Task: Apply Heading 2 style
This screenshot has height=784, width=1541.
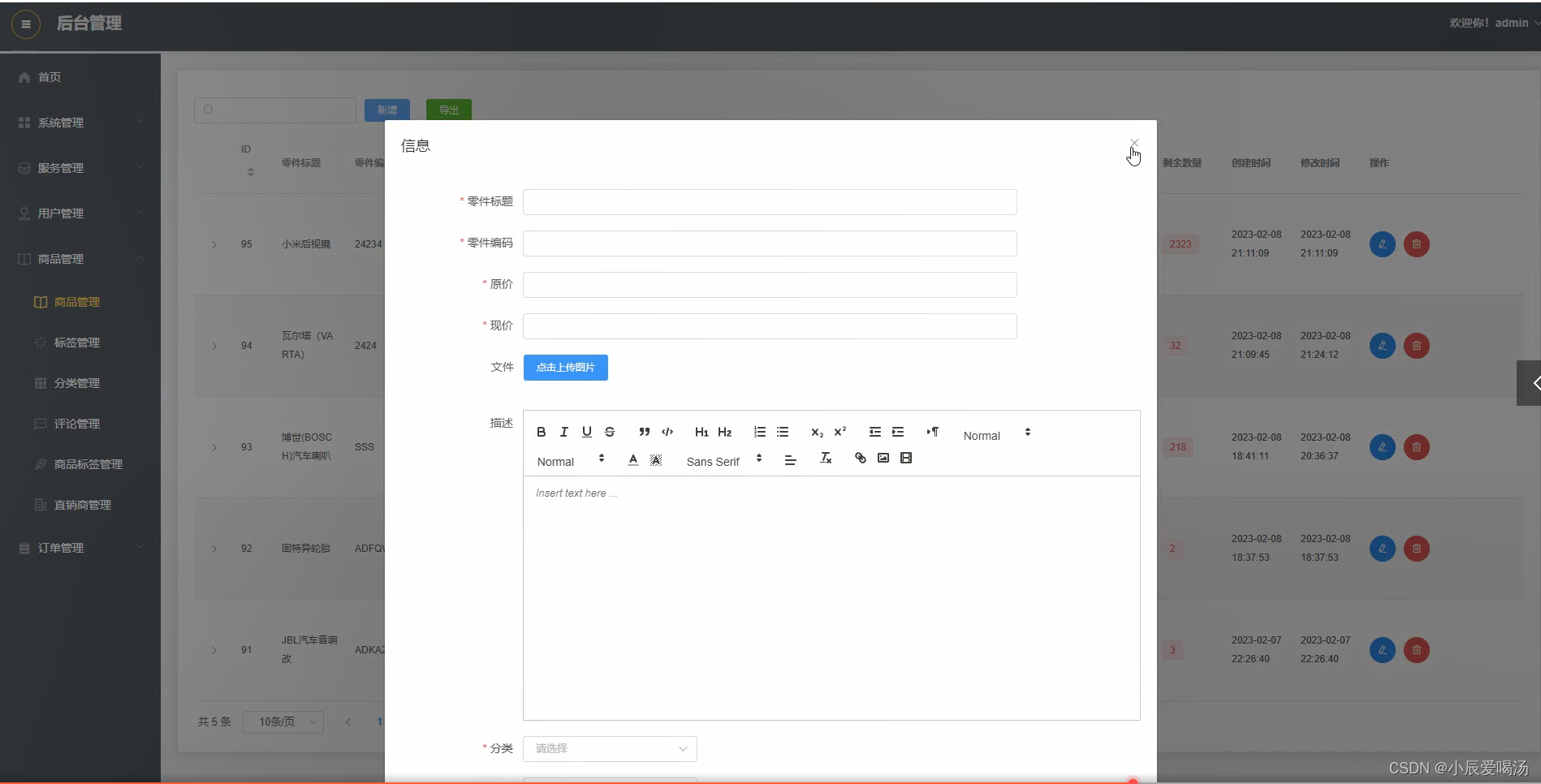Action: 725,433
